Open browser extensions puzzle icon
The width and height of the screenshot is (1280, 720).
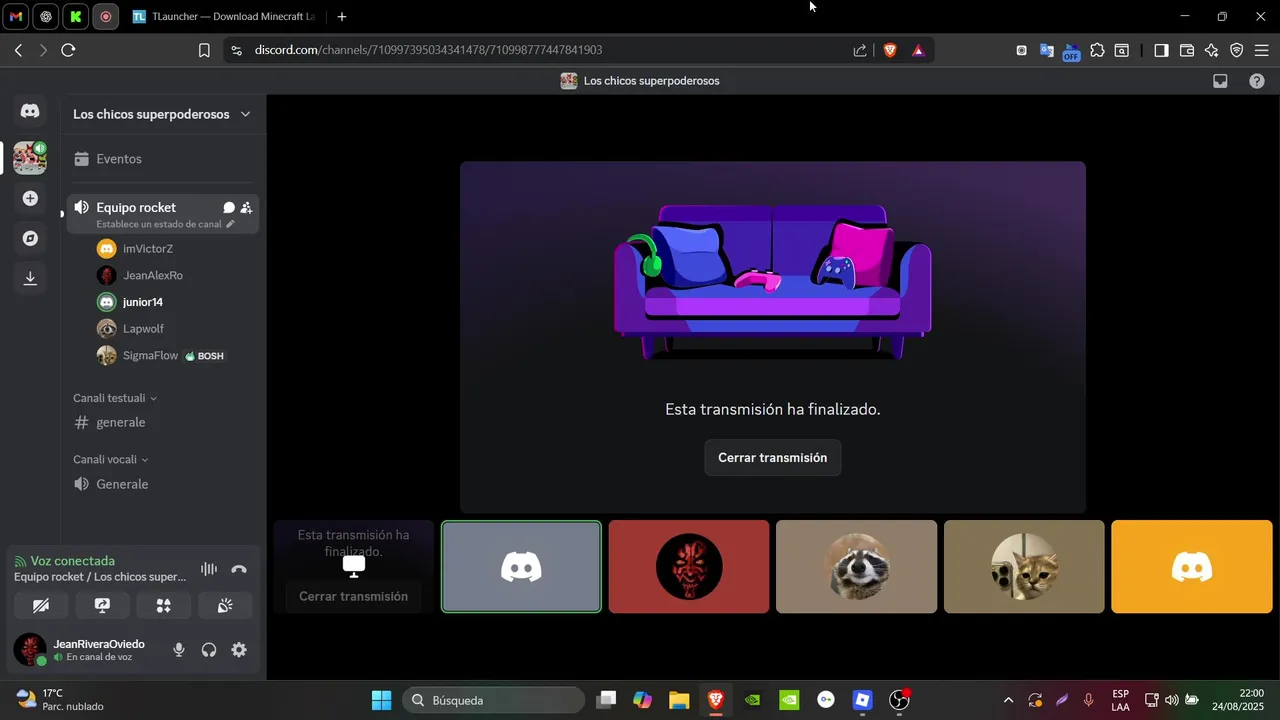click(1097, 50)
